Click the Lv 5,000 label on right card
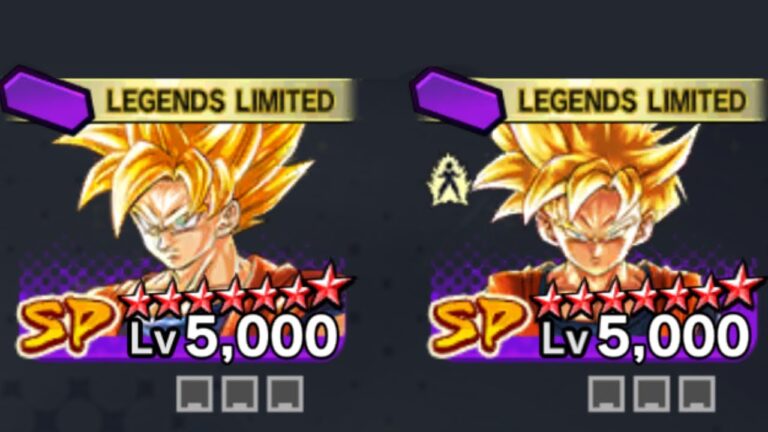 coord(645,337)
